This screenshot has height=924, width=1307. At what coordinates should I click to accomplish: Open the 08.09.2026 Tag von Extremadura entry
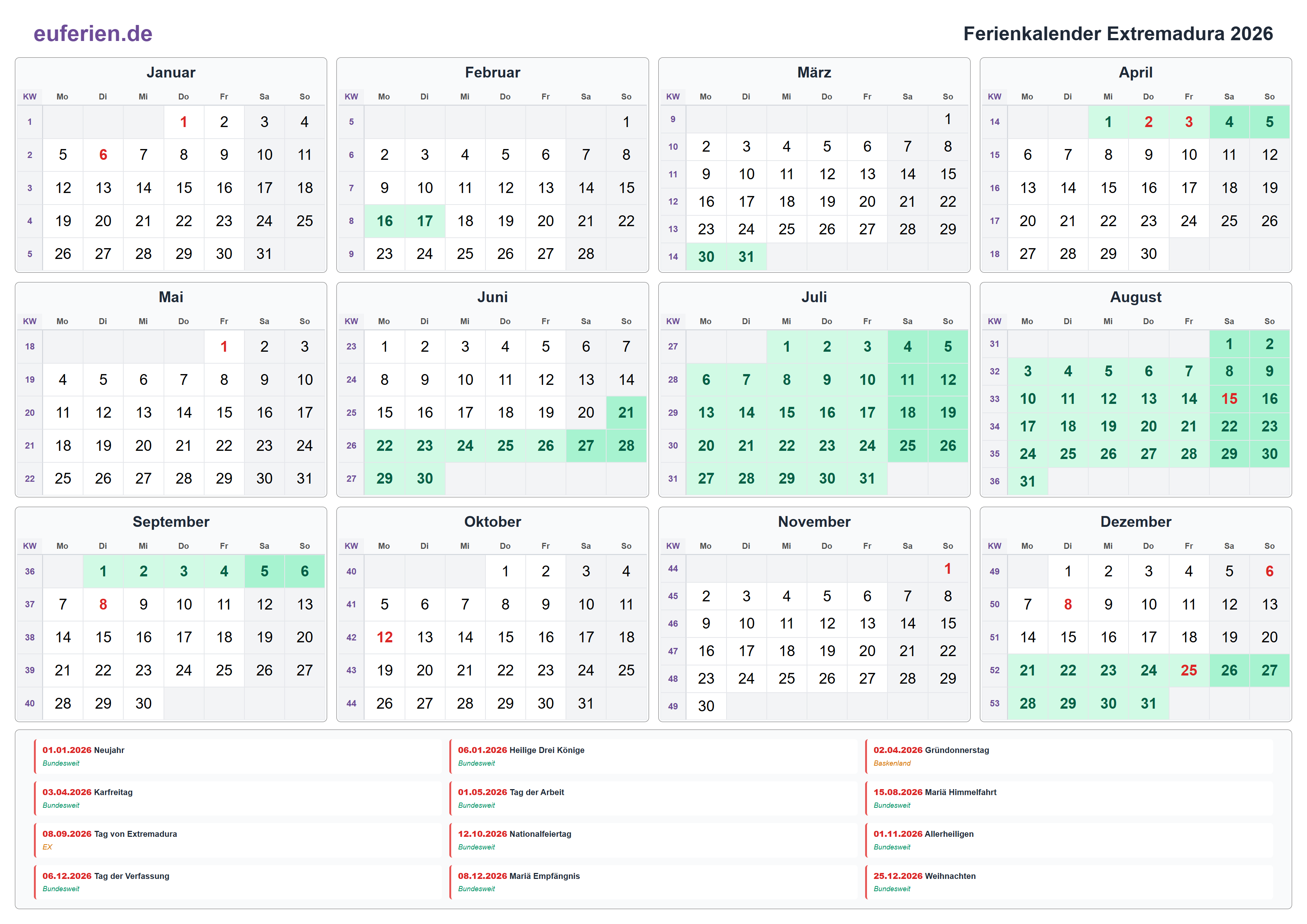pyautogui.click(x=237, y=840)
